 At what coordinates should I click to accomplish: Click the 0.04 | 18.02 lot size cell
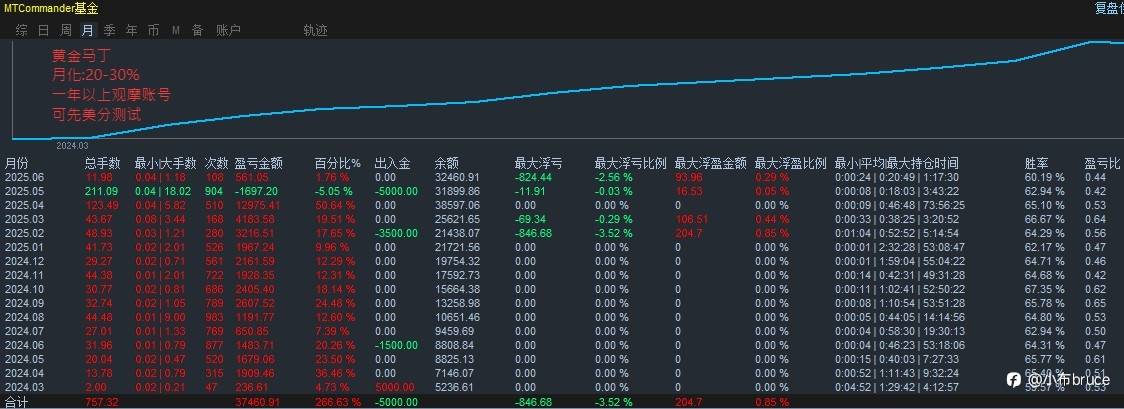(x=163, y=191)
